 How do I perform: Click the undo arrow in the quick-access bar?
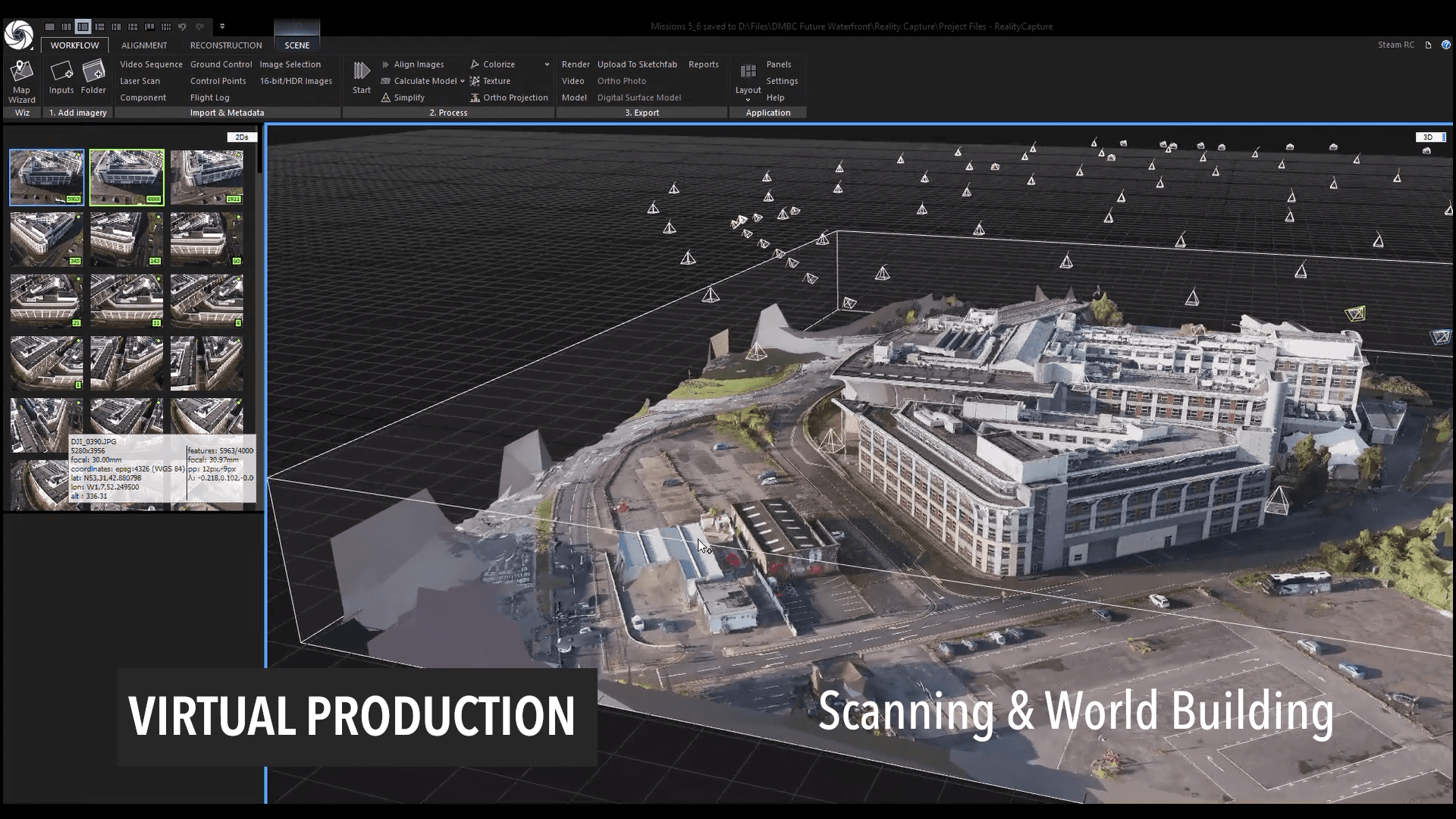pos(182,27)
